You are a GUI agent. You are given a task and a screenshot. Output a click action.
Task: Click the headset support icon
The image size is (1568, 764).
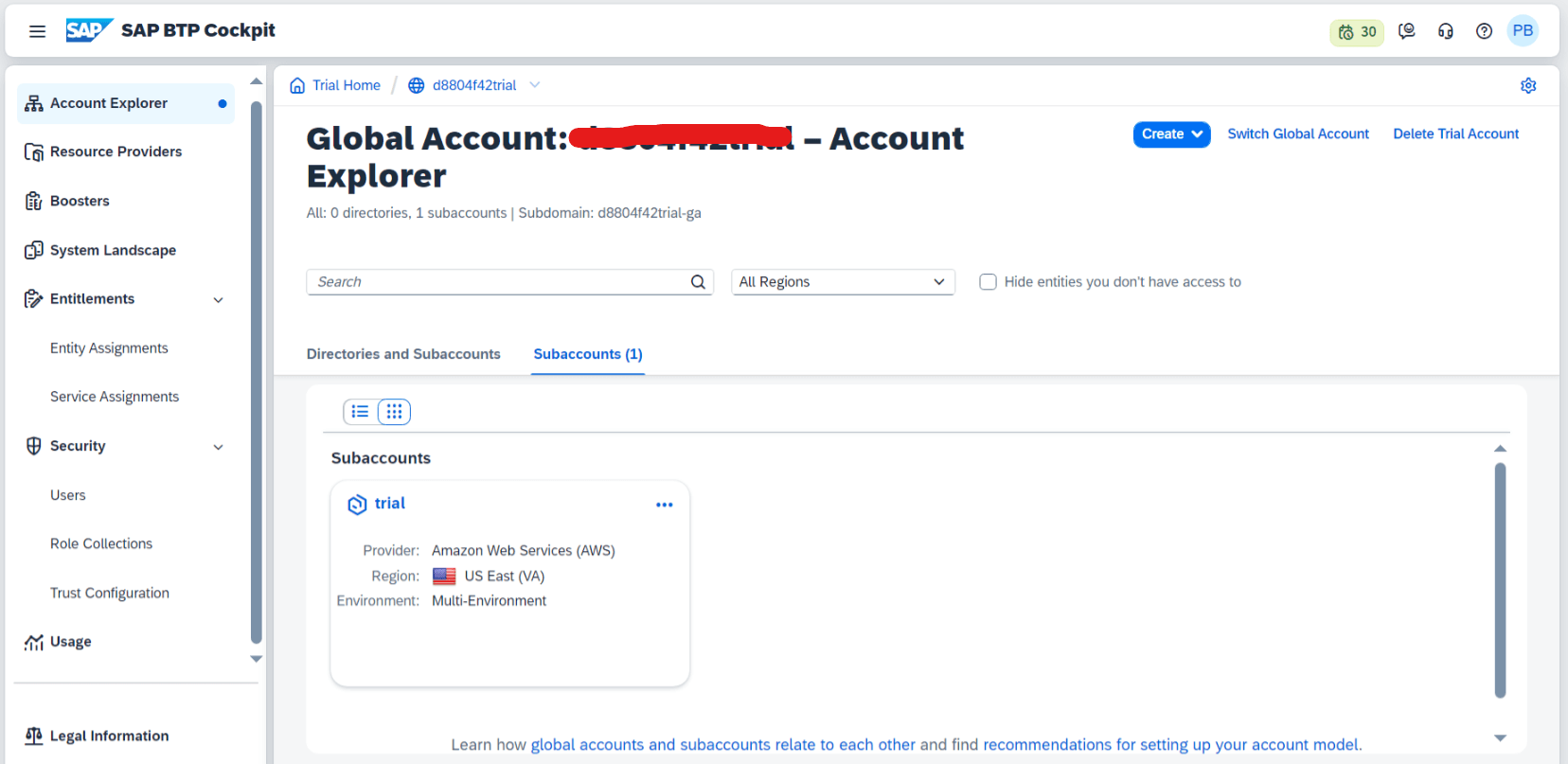tap(1445, 31)
